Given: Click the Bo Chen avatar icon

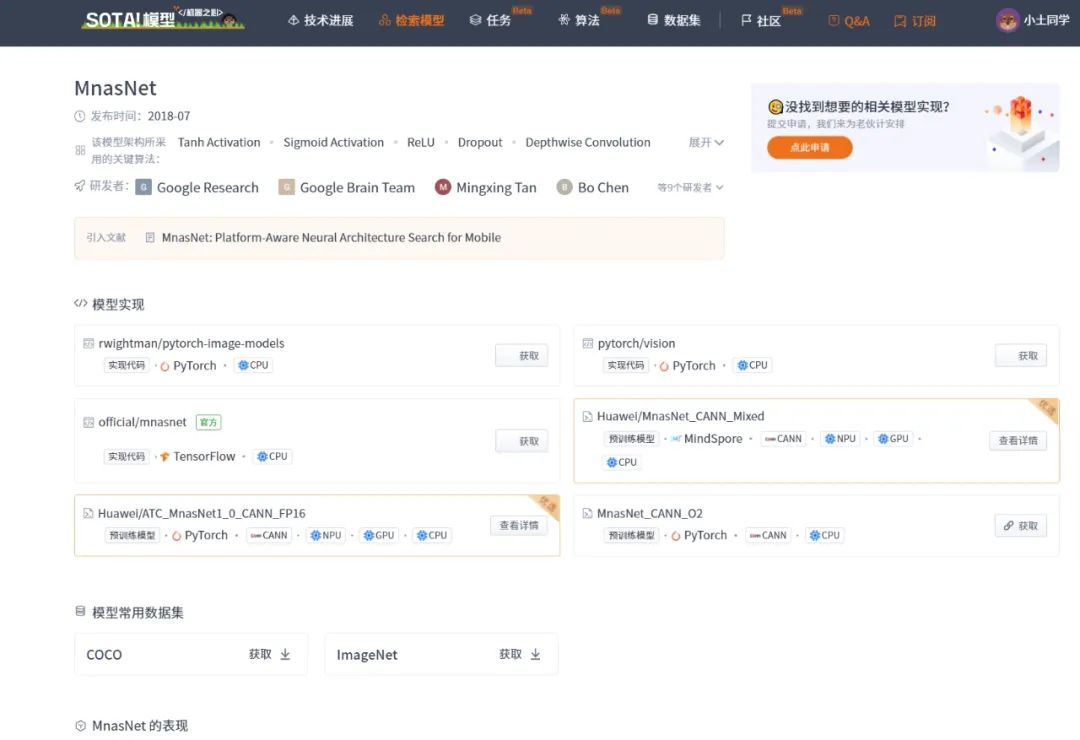Looking at the screenshot, I should pos(565,187).
